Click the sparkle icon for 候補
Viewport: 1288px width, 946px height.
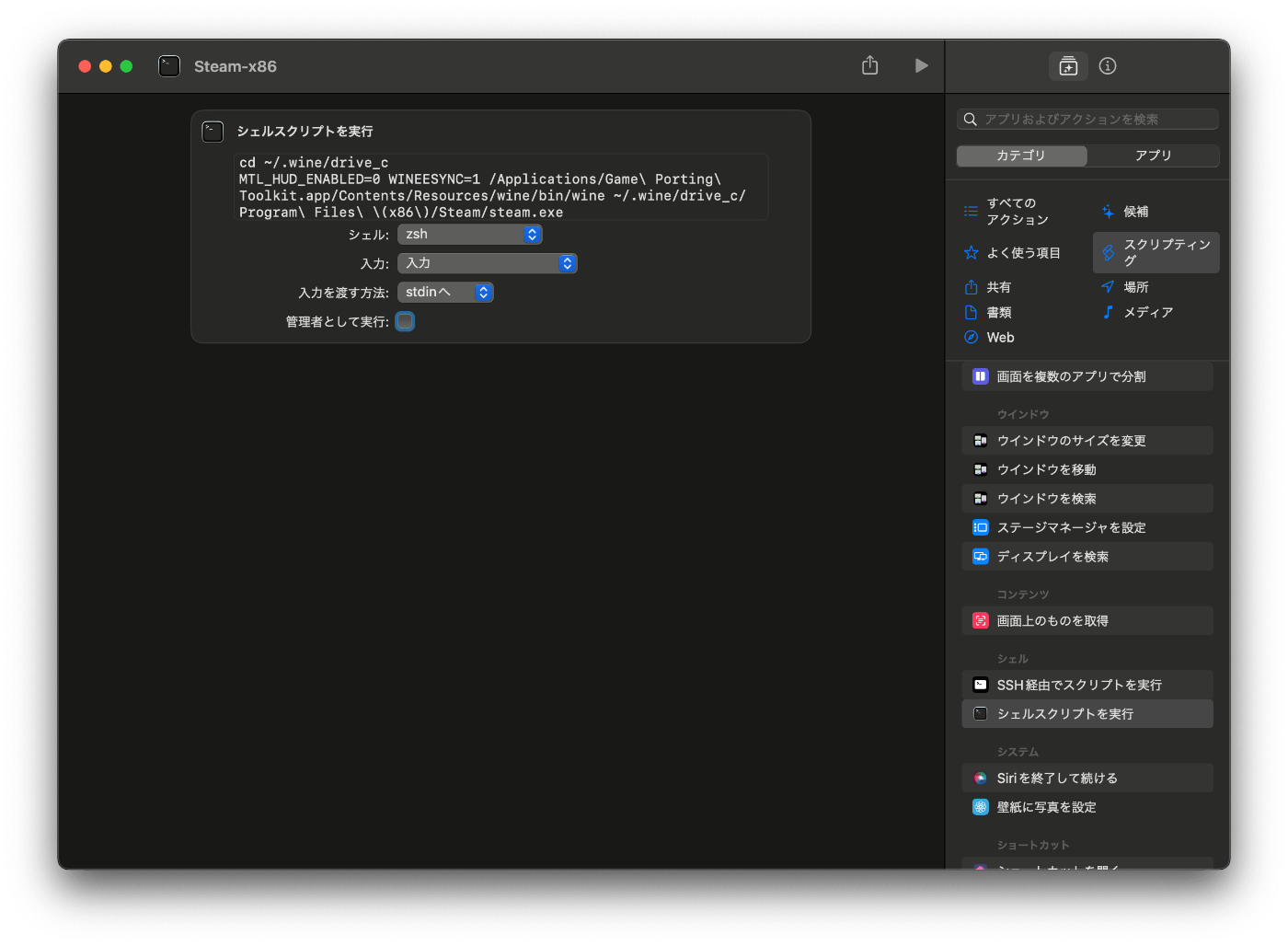click(x=1108, y=212)
